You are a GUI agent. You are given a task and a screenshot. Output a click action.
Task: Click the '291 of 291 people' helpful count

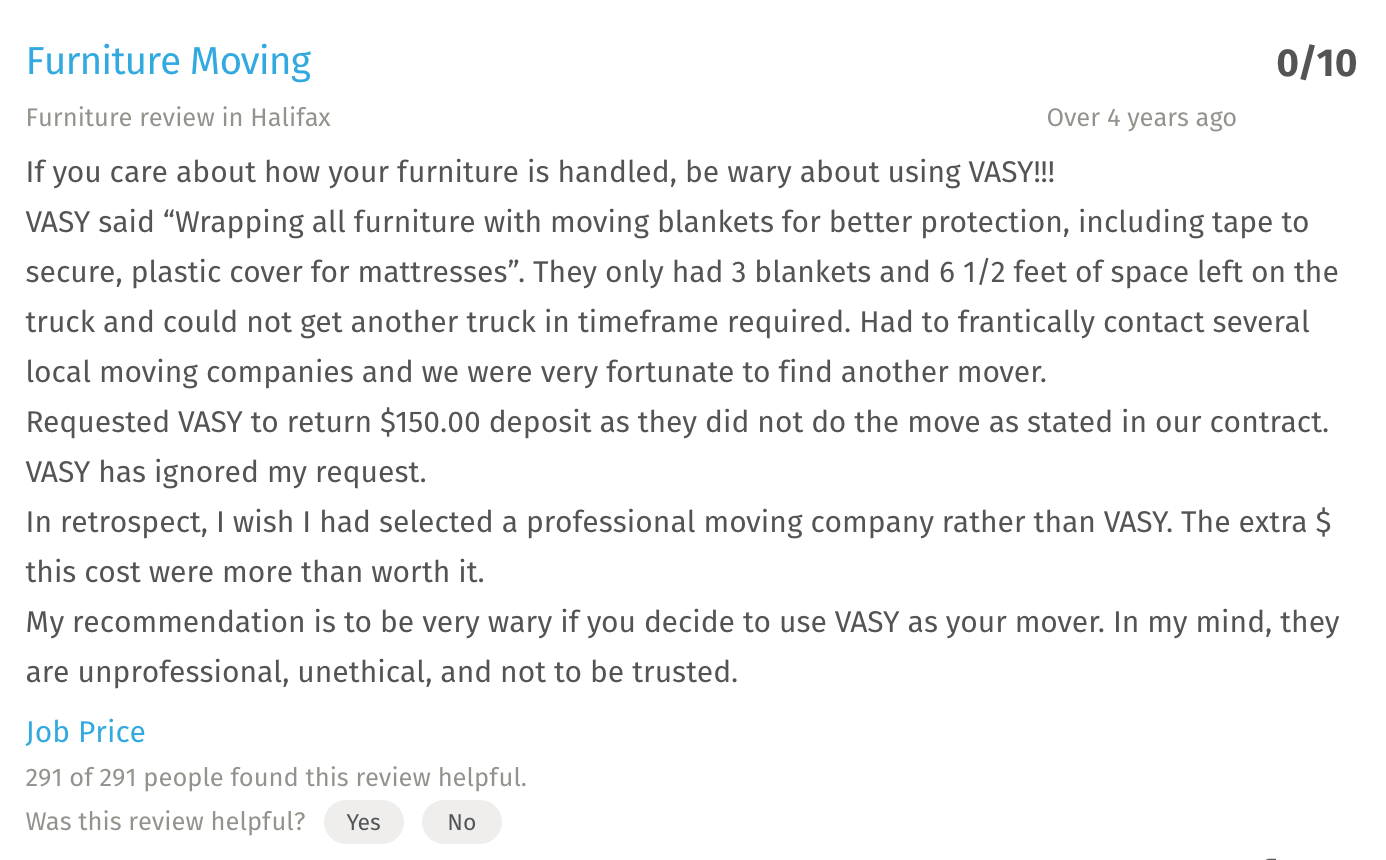point(276,777)
